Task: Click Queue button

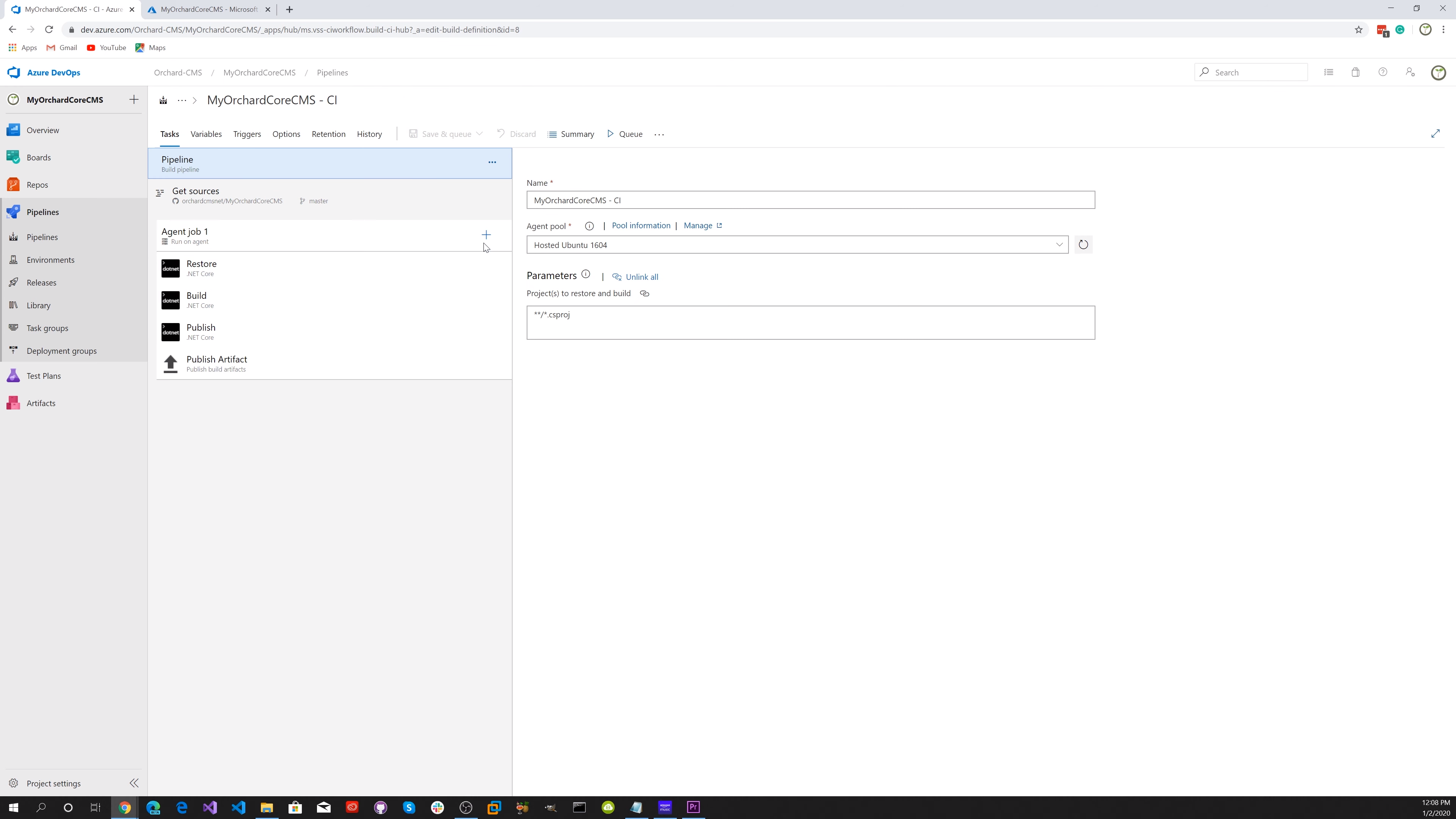Action: [x=624, y=134]
